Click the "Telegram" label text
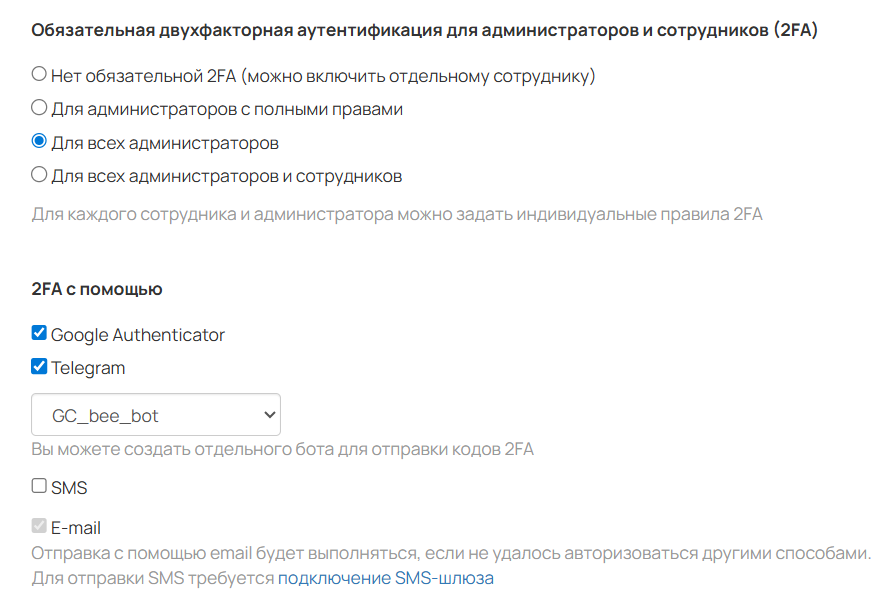 tap(88, 368)
